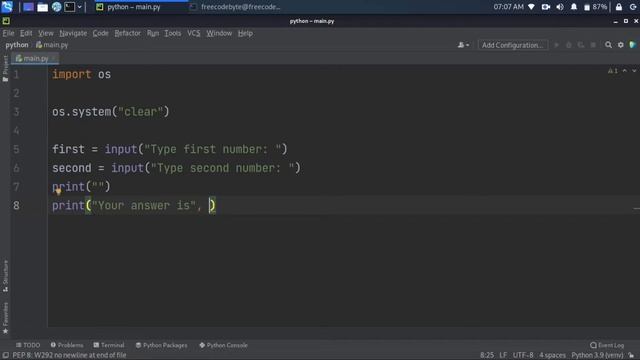Click the 8:25 caret position indicator
The width and height of the screenshot is (640, 360).
click(x=487, y=355)
